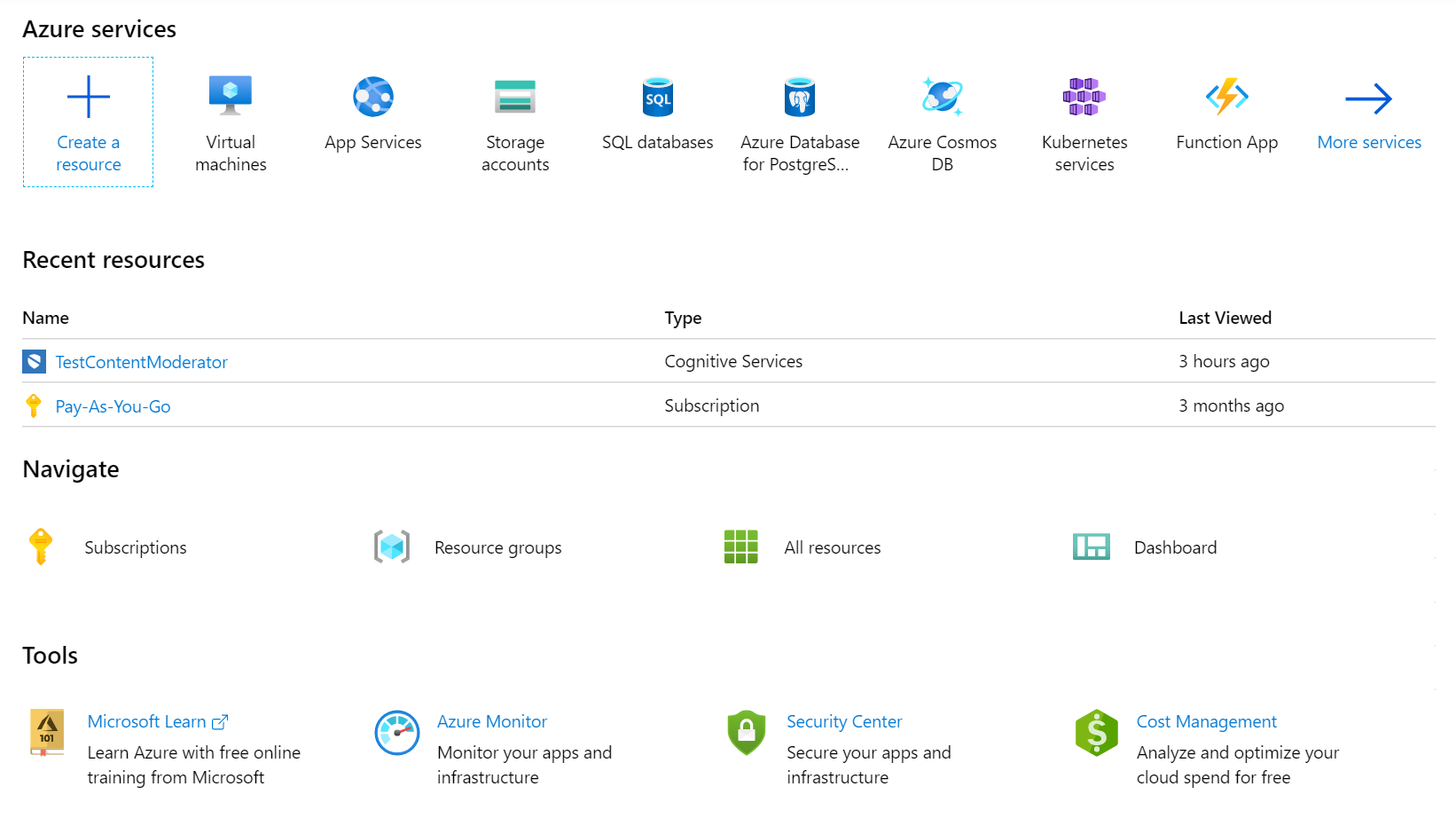Click the Kubernetes services label

point(1084,153)
